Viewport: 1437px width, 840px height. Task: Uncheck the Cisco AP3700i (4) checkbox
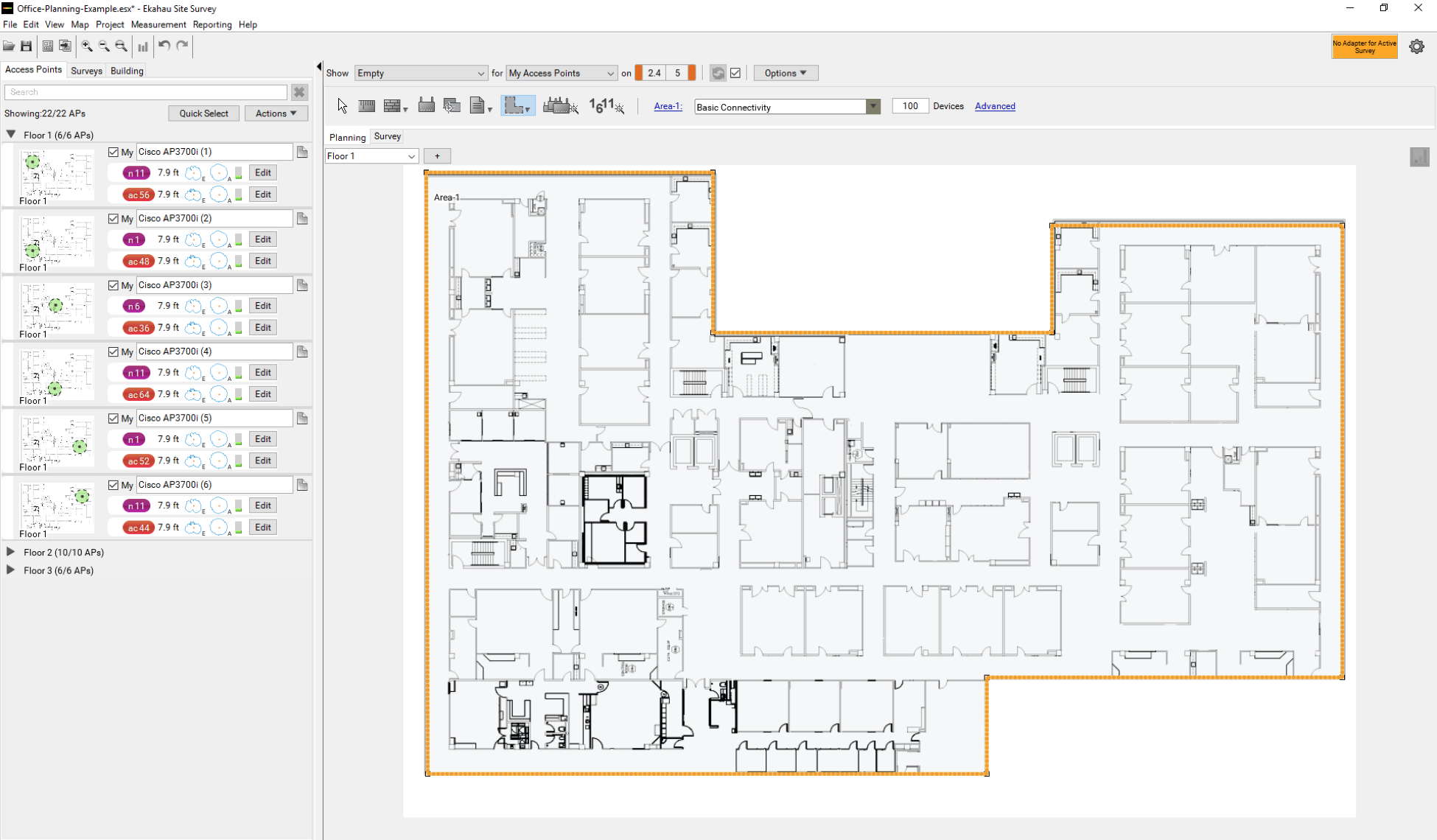(x=113, y=351)
